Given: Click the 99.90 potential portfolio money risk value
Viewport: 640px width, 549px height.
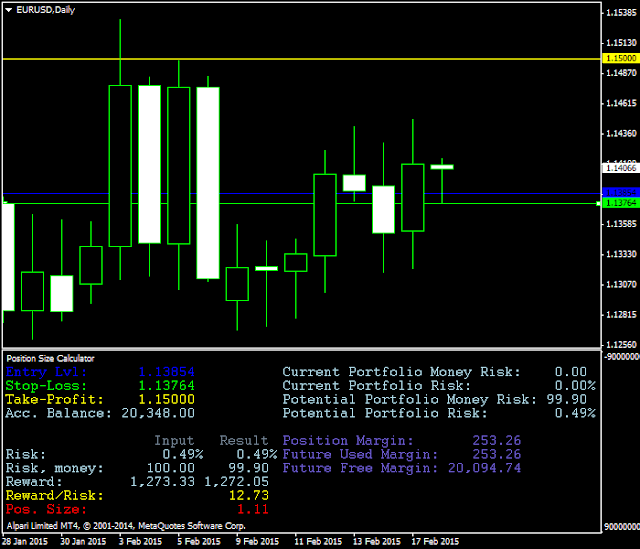Looking at the screenshot, I should click(566, 399).
